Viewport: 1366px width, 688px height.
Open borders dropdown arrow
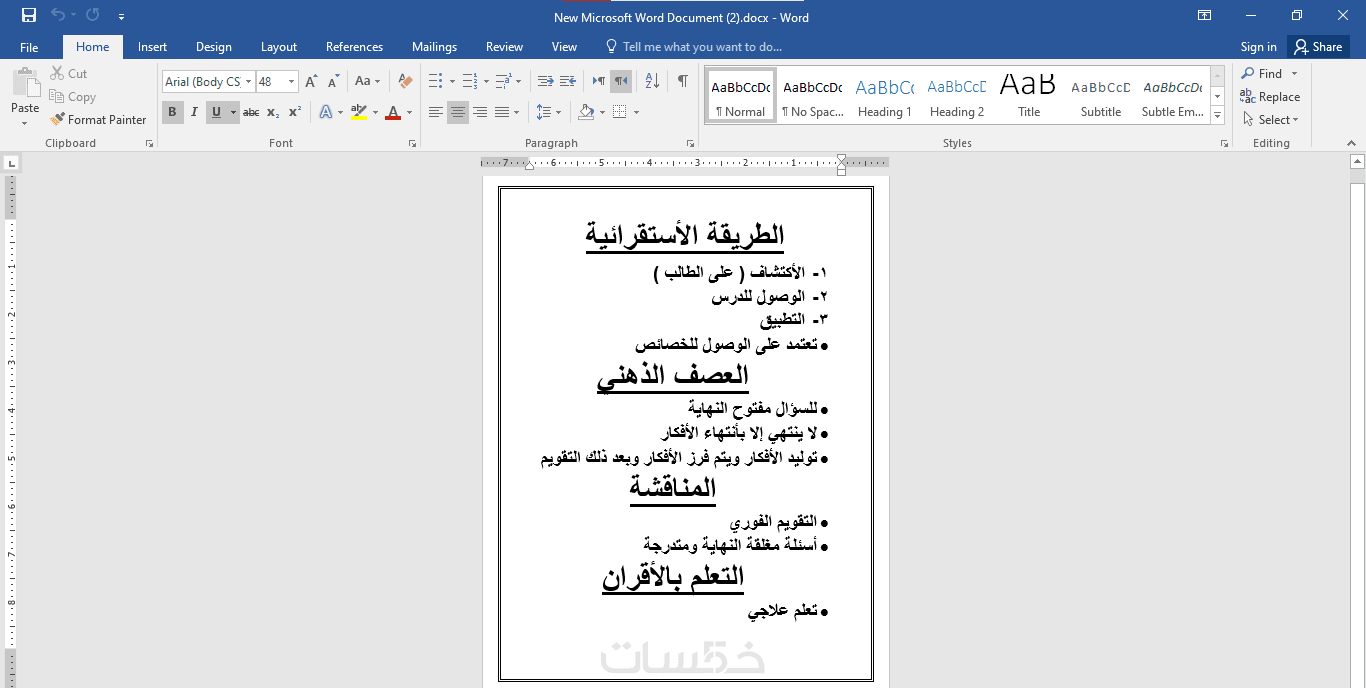(x=636, y=112)
